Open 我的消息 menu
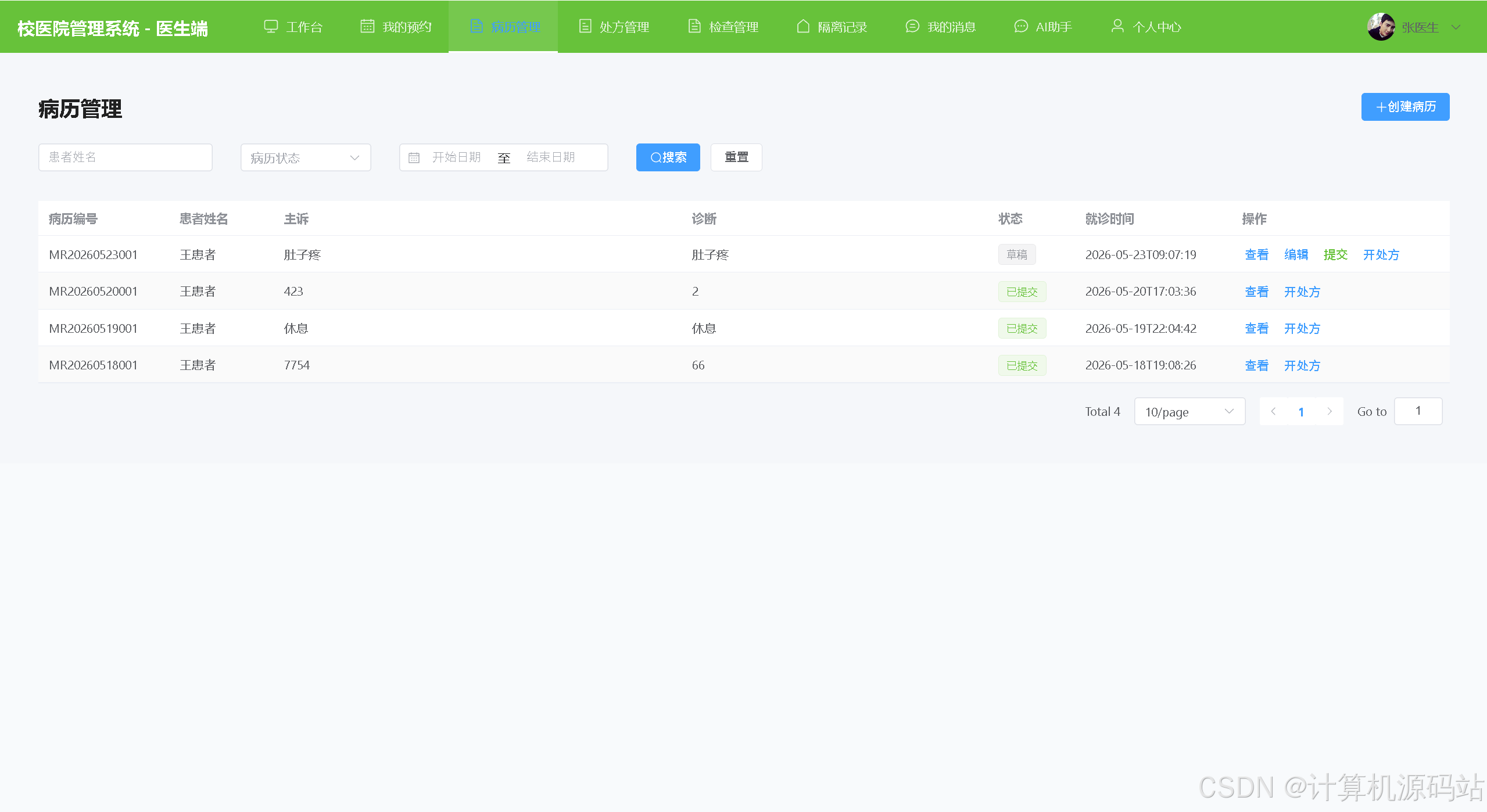1487x812 pixels. 941,27
